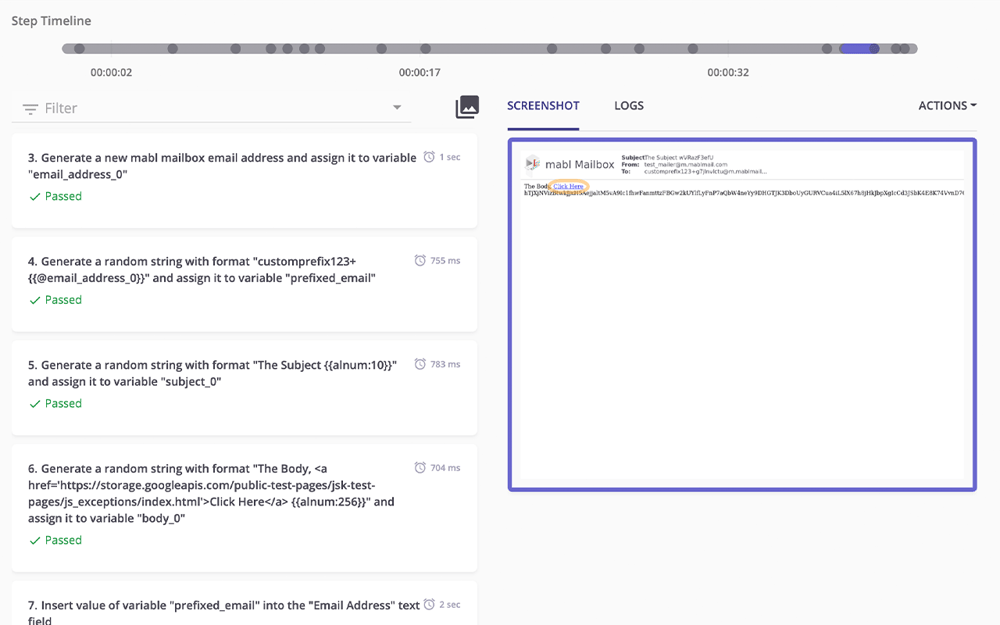Open the Filter field dropdown arrow
Viewport: 1000px width, 625px height.
(397, 107)
